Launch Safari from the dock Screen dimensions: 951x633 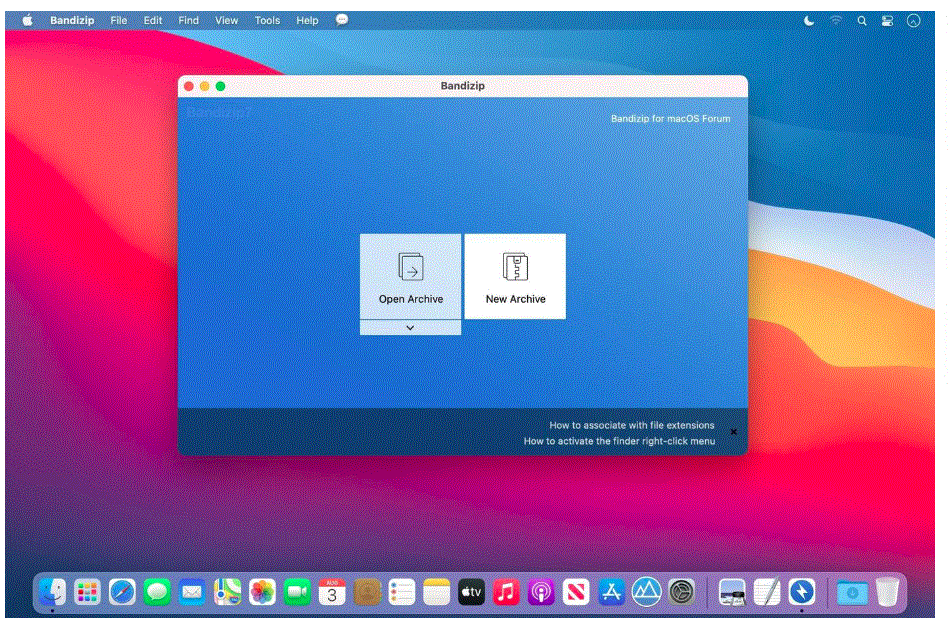pyautogui.click(x=122, y=592)
